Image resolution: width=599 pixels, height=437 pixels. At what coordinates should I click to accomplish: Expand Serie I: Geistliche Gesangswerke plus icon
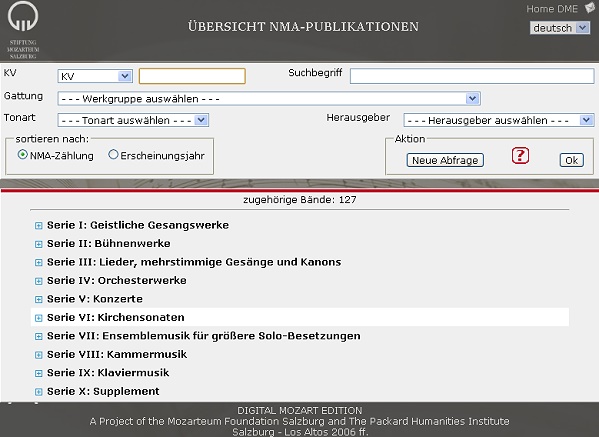click(x=39, y=226)
